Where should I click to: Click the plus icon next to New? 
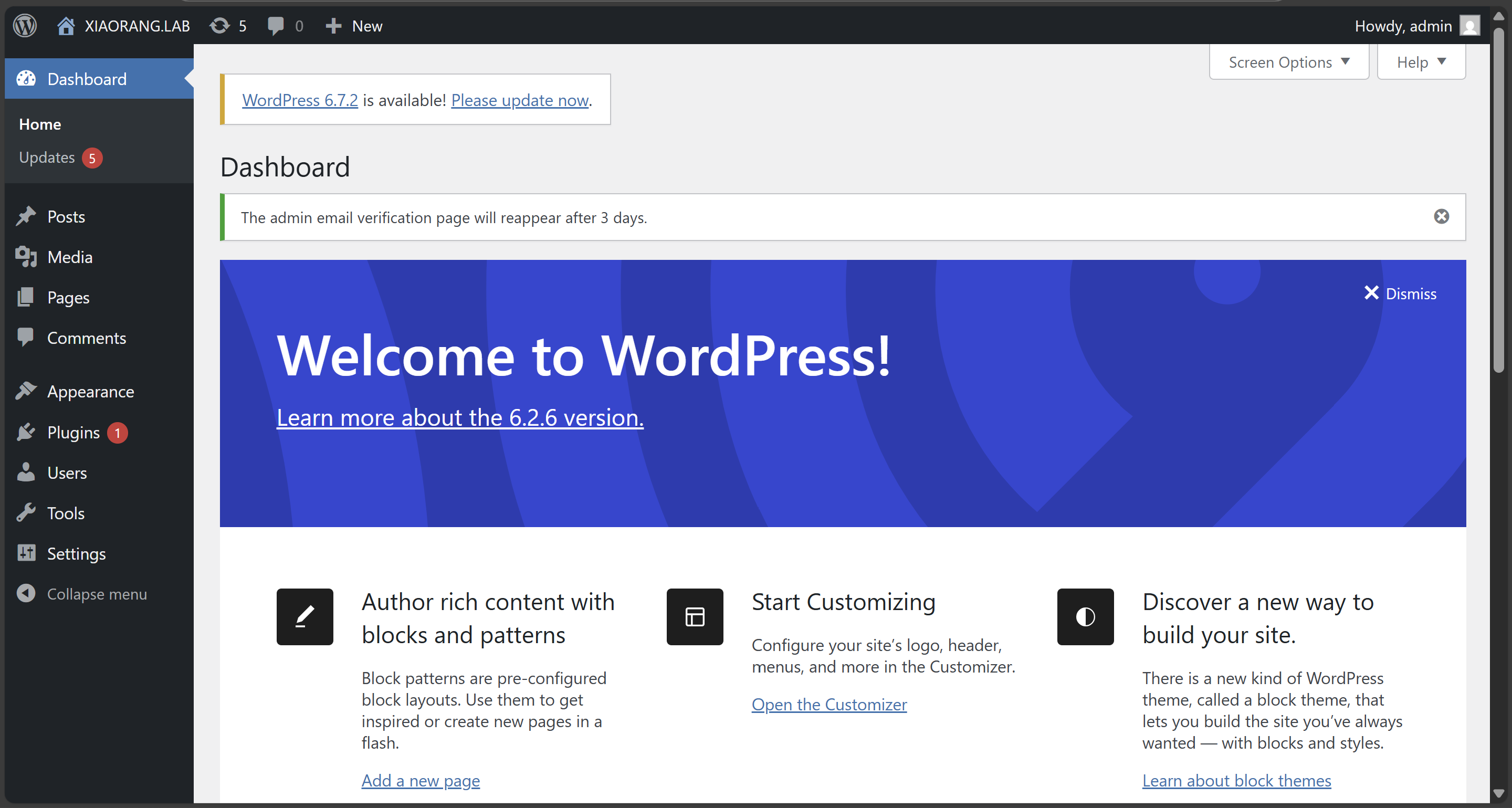(x=333, y=26)
